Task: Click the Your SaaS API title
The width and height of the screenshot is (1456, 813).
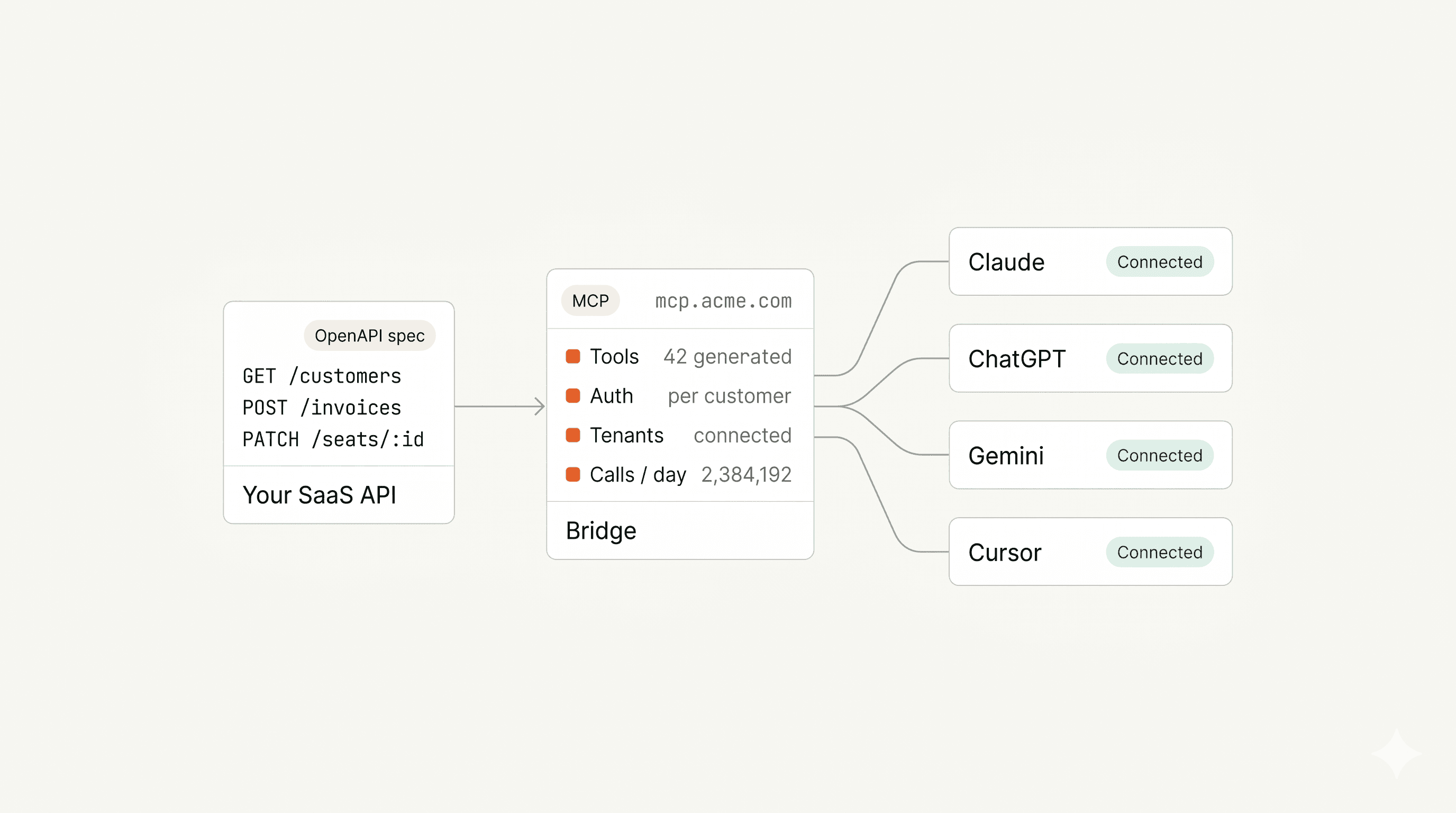Action: tap(320, 495)
